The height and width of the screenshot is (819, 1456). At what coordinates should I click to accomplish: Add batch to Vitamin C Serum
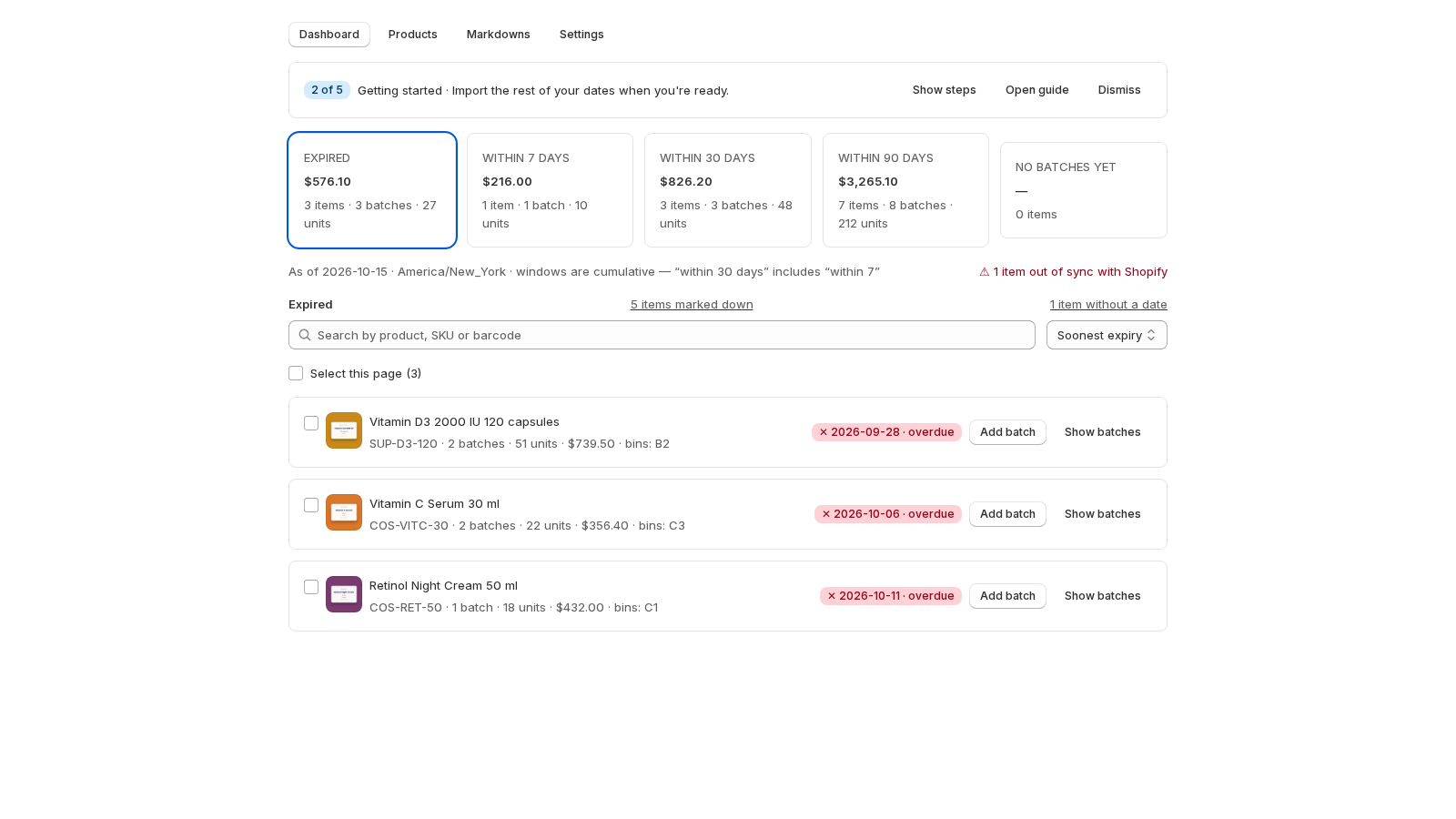coord(1007,514)
